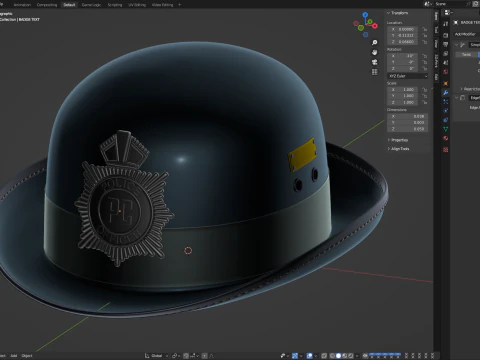Open the XYZ Euler rotation mode dropdown

click(x=408, y=76)
